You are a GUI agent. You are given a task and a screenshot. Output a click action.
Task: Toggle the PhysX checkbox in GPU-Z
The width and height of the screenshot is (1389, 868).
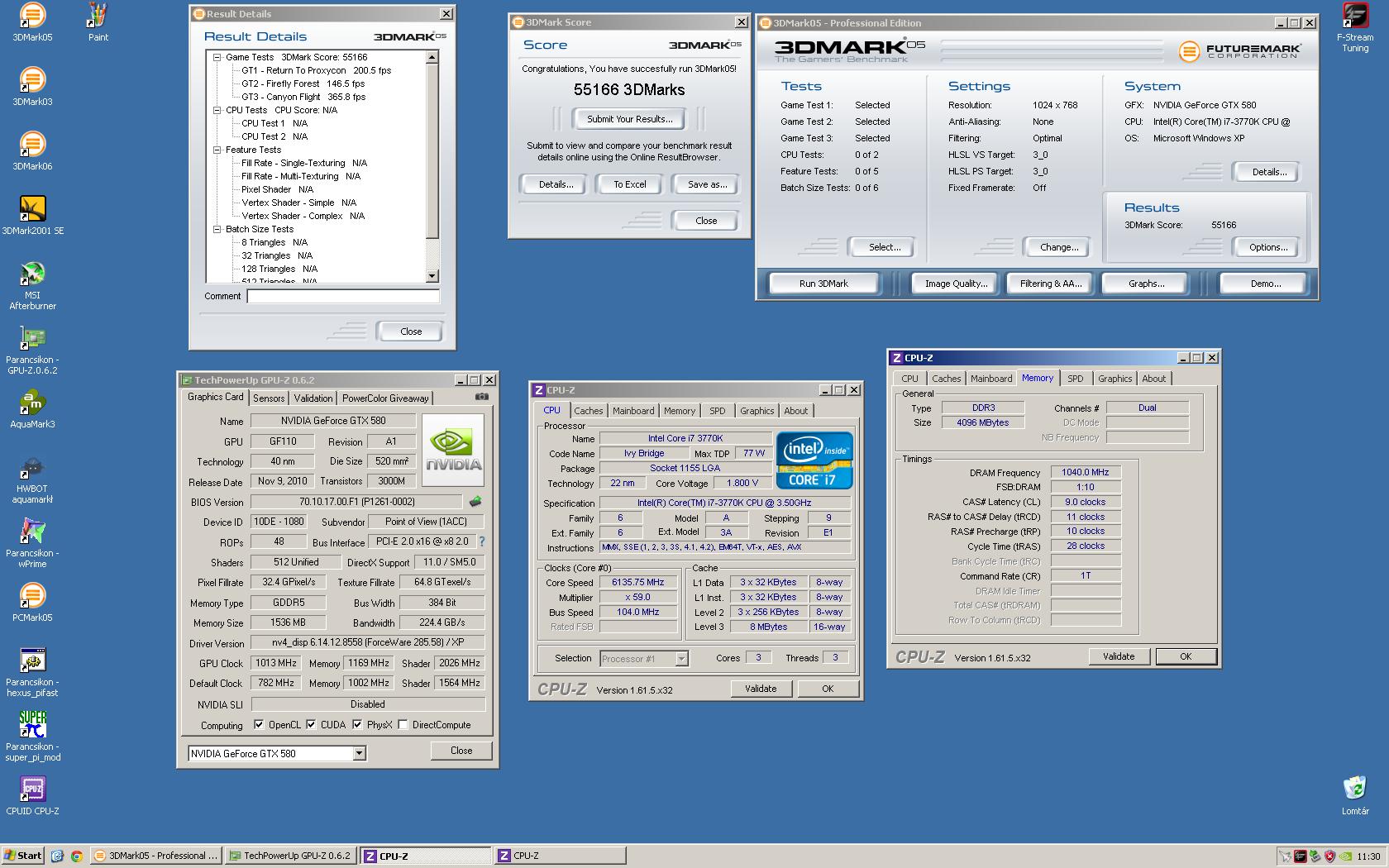[x=357, y=725]
